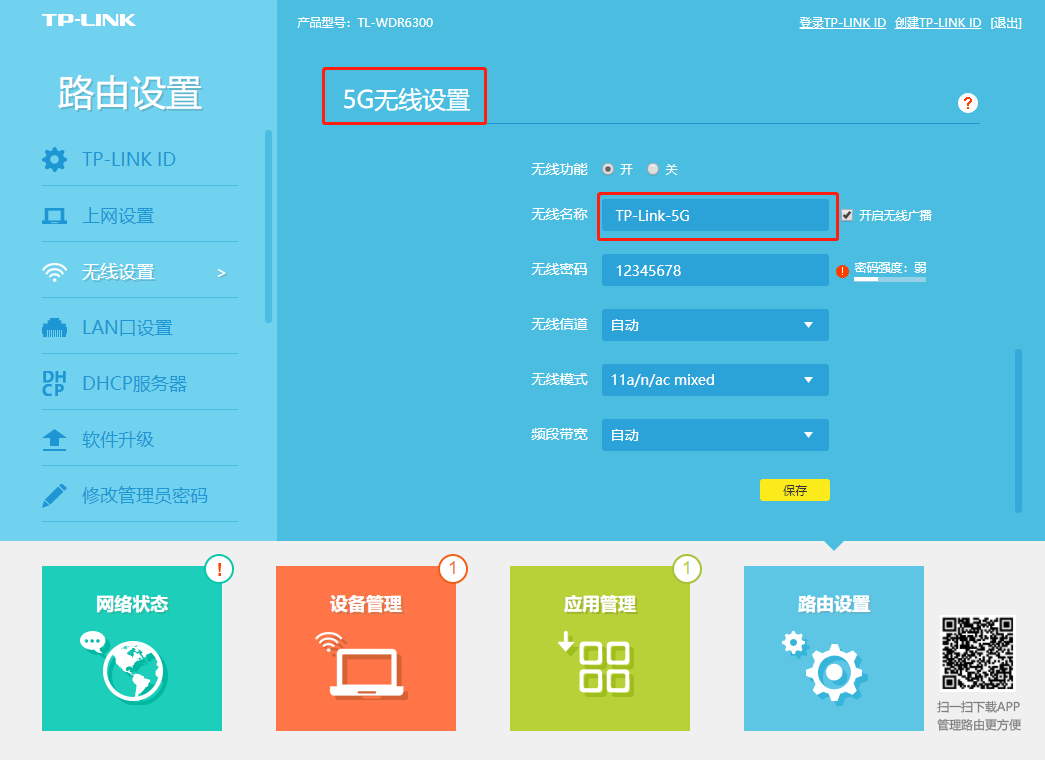1045x760 pixels.
Task: Click the 创建TP-LINK ID link
Action: tap(938, 22)
